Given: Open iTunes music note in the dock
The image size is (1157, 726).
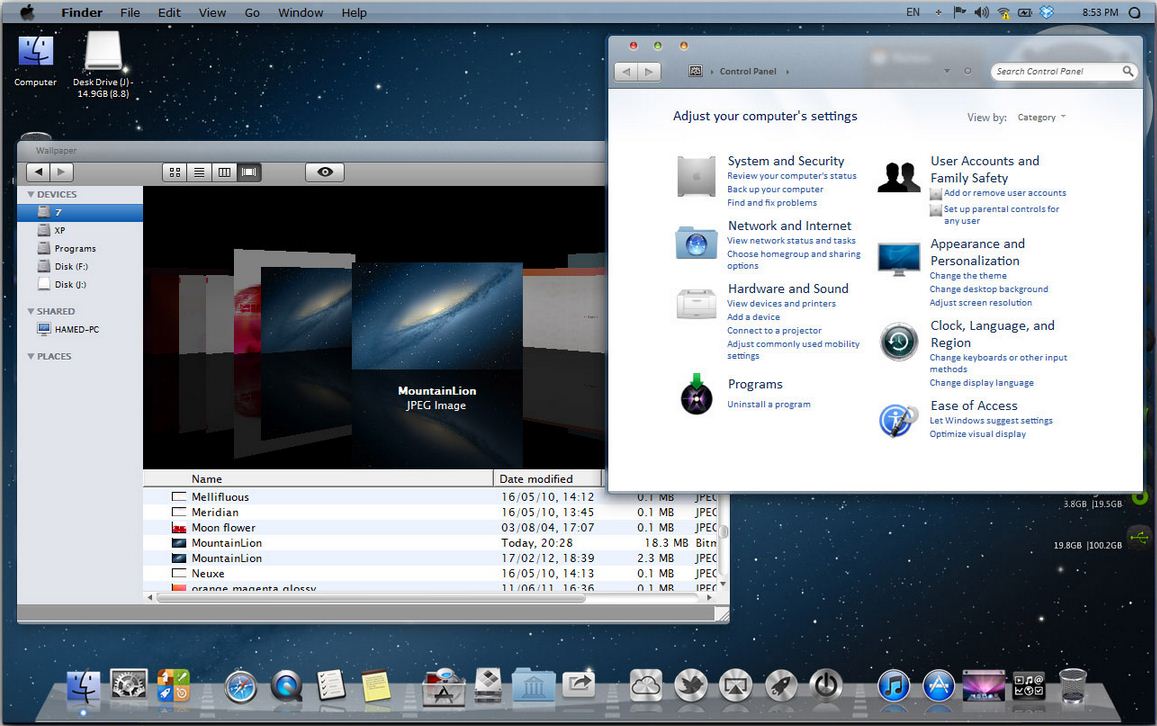Looking at the screenshot, I should [894, 686].
